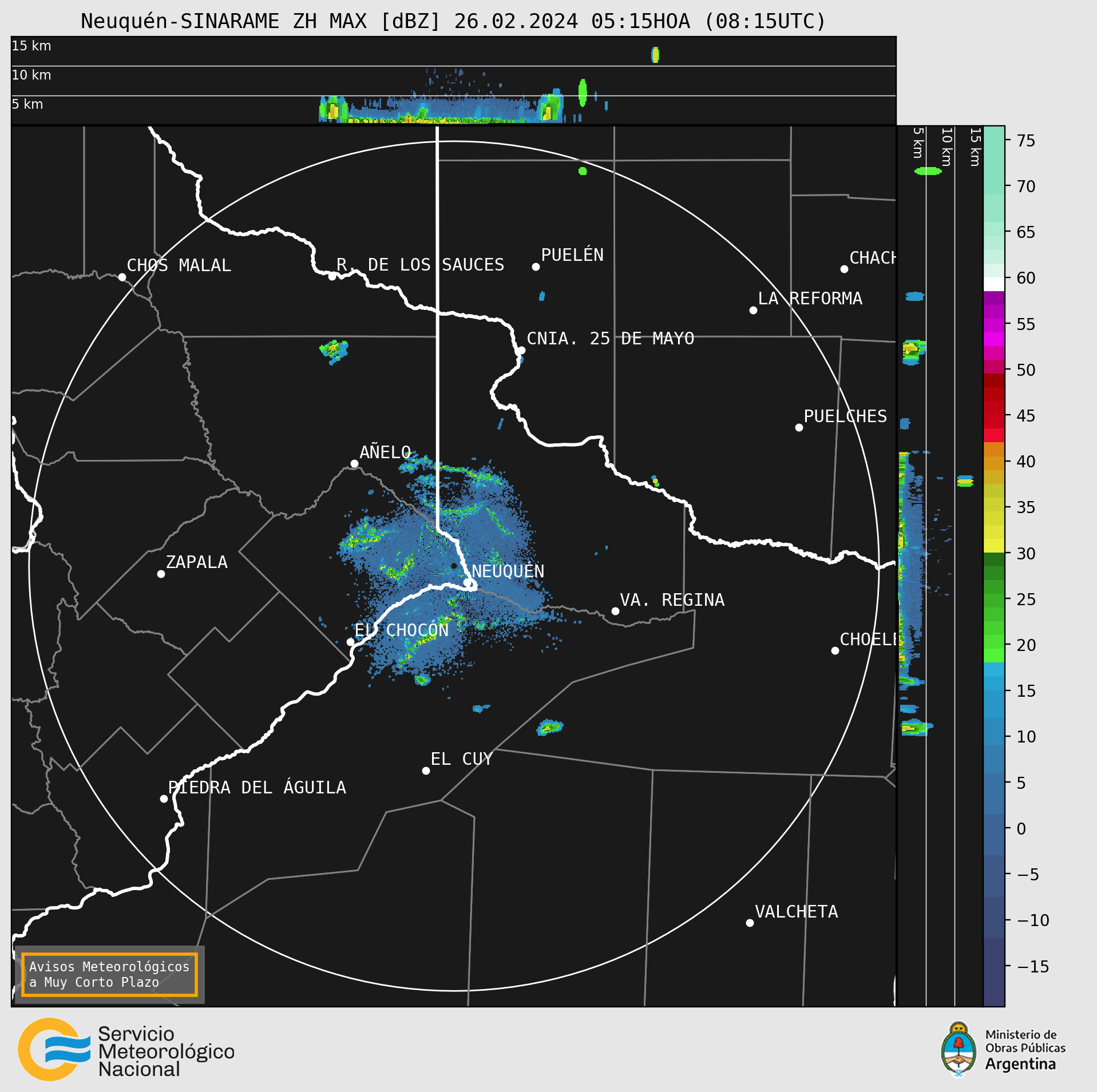Viewport: 1097px width, 1092px height.
Task: Click the LA REFORMA label
Action: click(x=810, y=298)
